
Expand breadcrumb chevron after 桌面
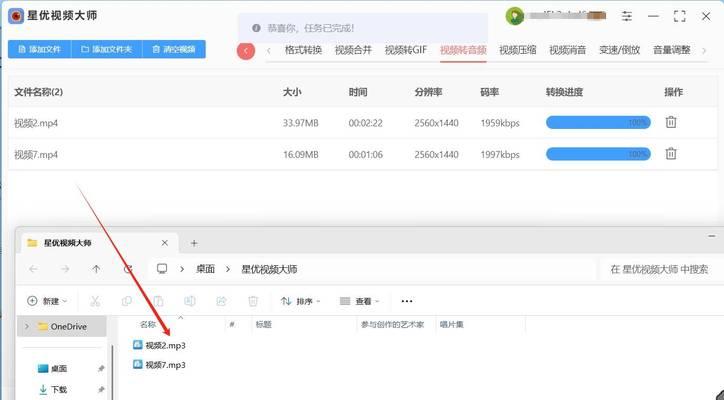228,269
